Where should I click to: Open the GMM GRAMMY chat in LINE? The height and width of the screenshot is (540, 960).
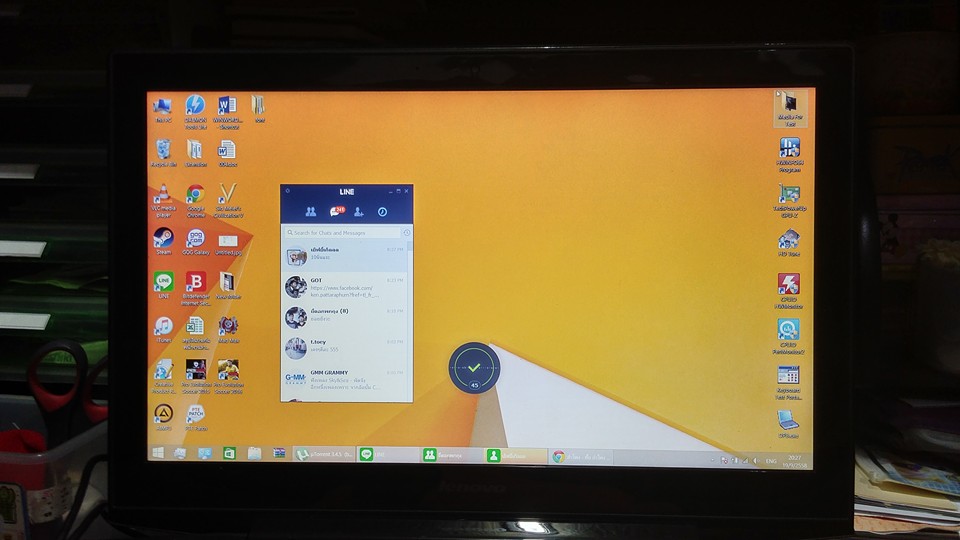tap(344, 379)
